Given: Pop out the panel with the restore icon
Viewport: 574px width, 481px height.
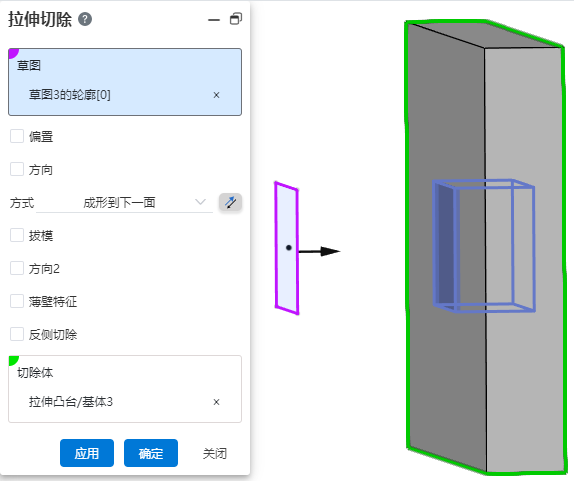Looking at the screenshot, I should tap(236, 19).
